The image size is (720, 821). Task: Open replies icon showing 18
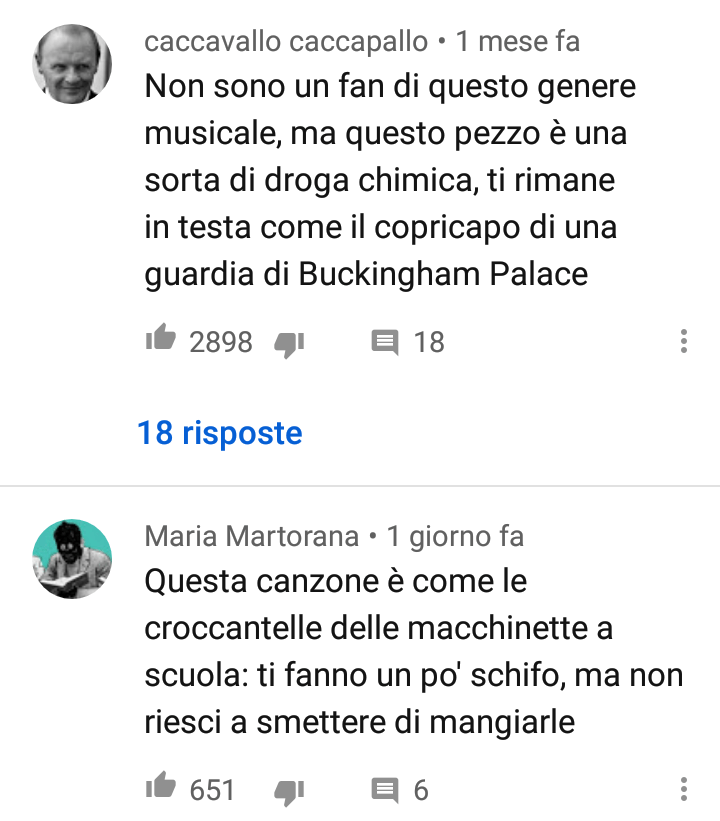pos(385,342)
